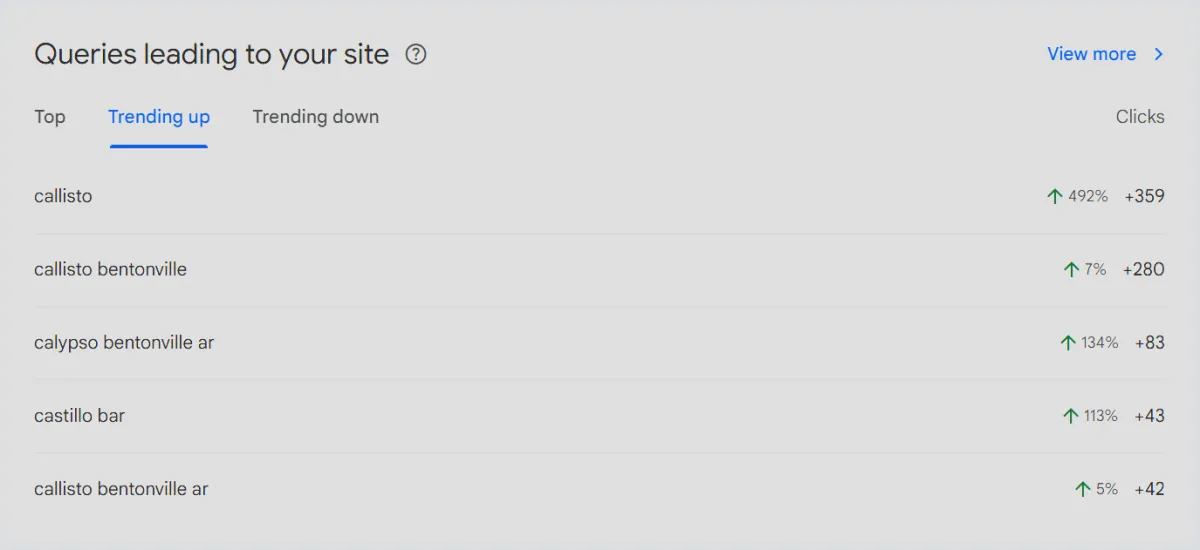1200x550 pixels.
Task: Click the Clicks column header
Action: 1140,117
